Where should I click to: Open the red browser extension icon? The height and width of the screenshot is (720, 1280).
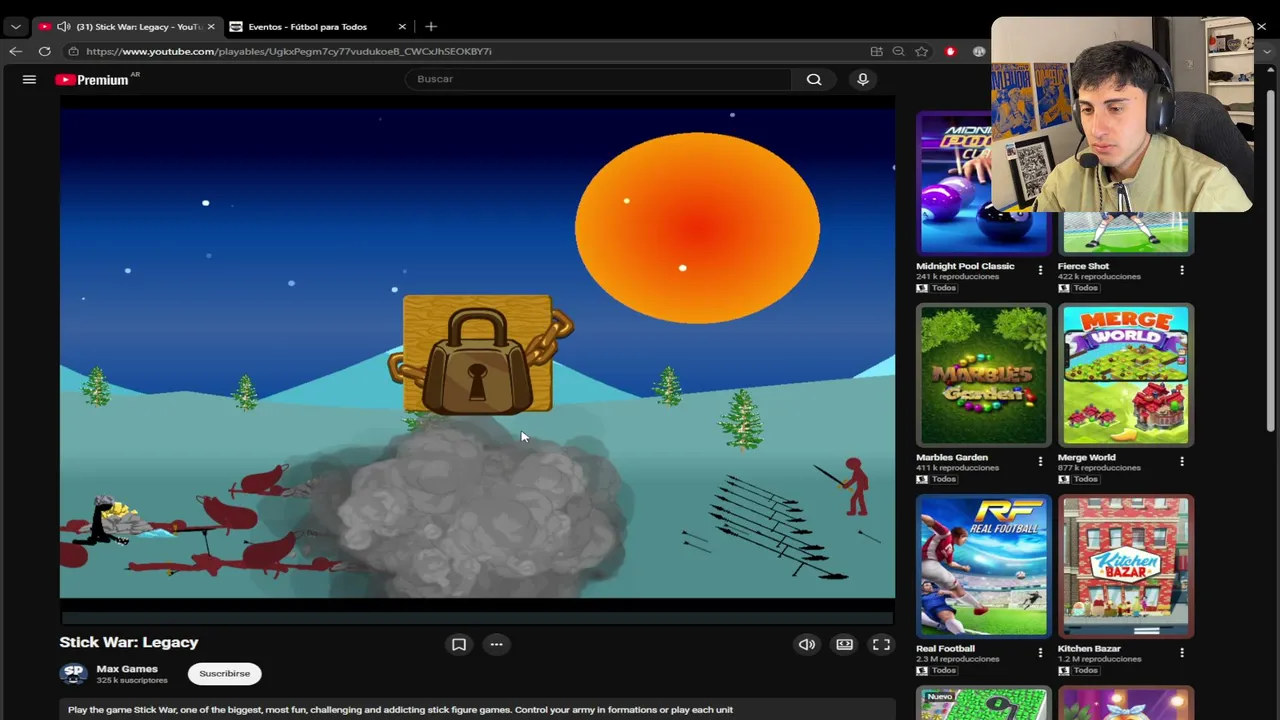point(950,51)
